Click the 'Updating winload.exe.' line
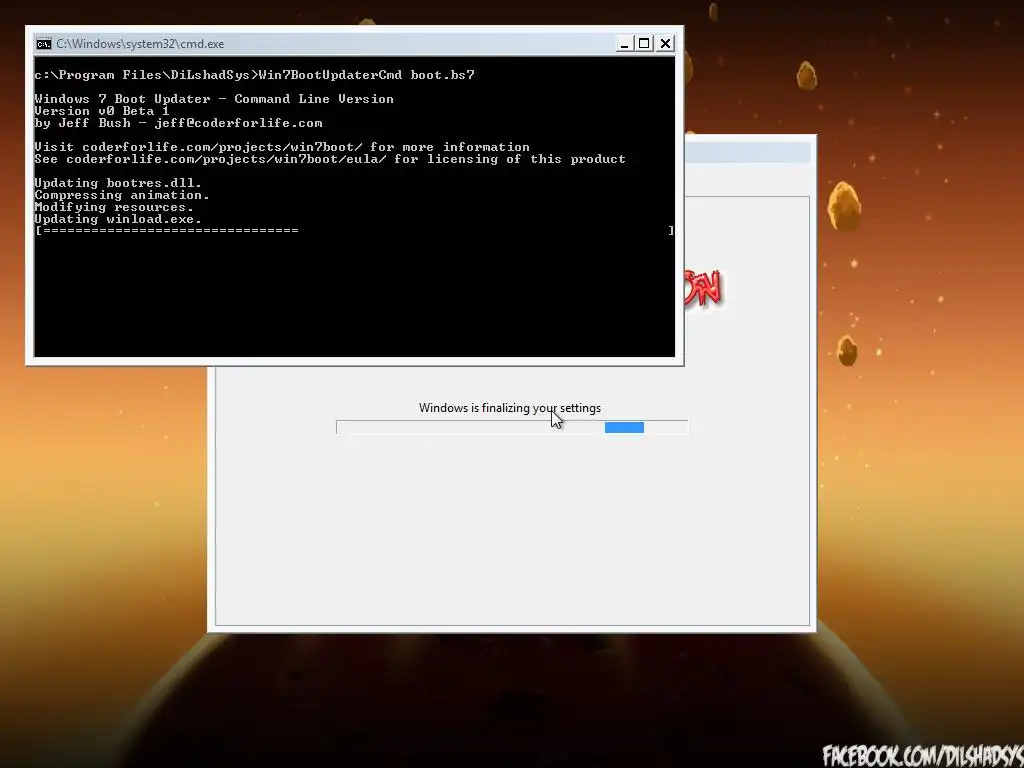 (x=118, y=219)
